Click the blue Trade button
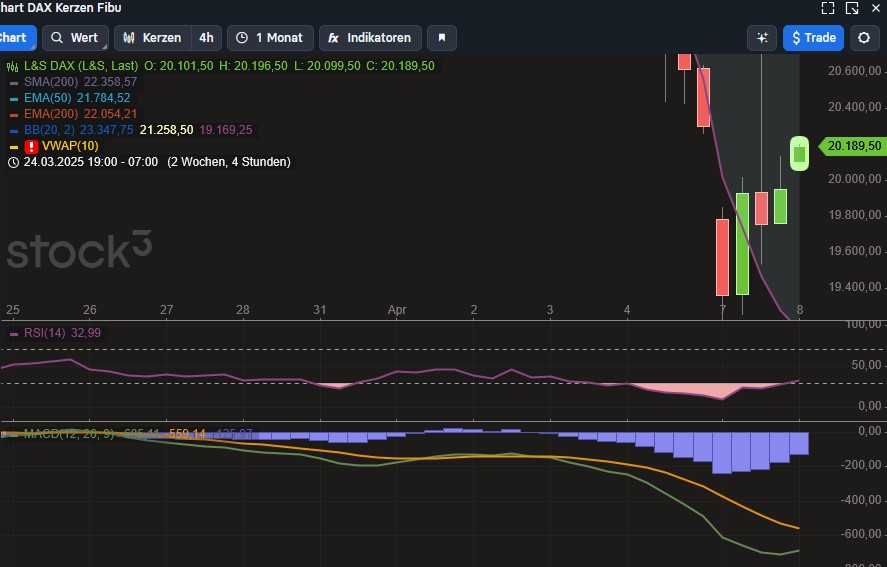 [813, 38]
